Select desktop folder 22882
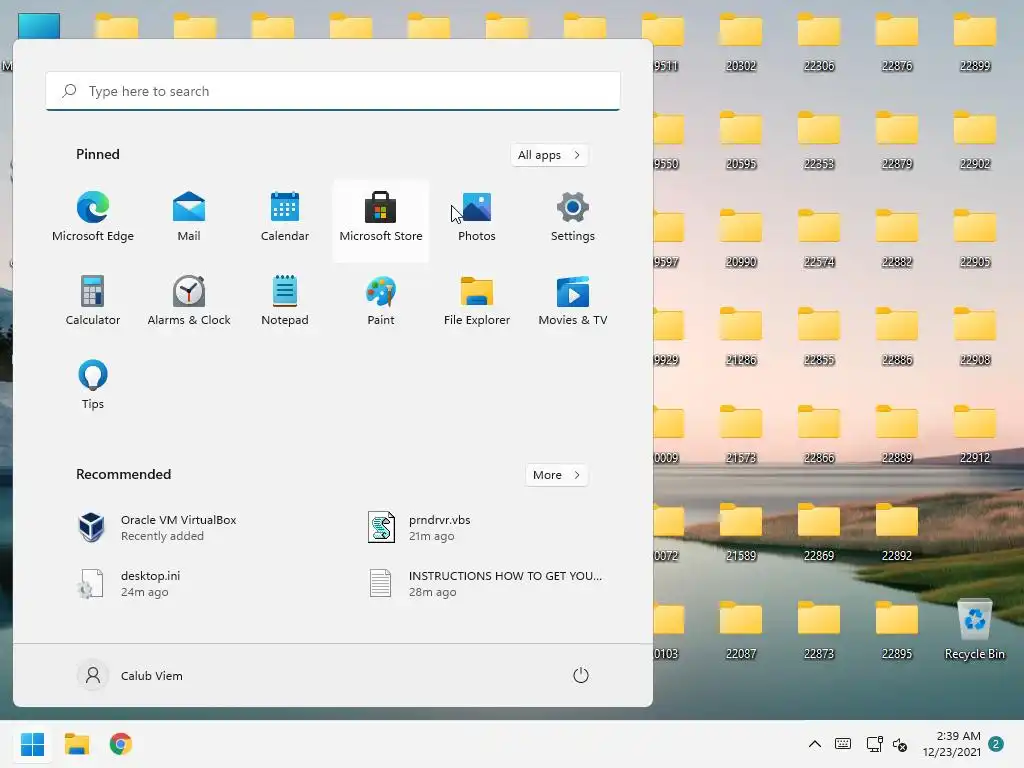The image size is (1024, 768). tap(897, 238)
